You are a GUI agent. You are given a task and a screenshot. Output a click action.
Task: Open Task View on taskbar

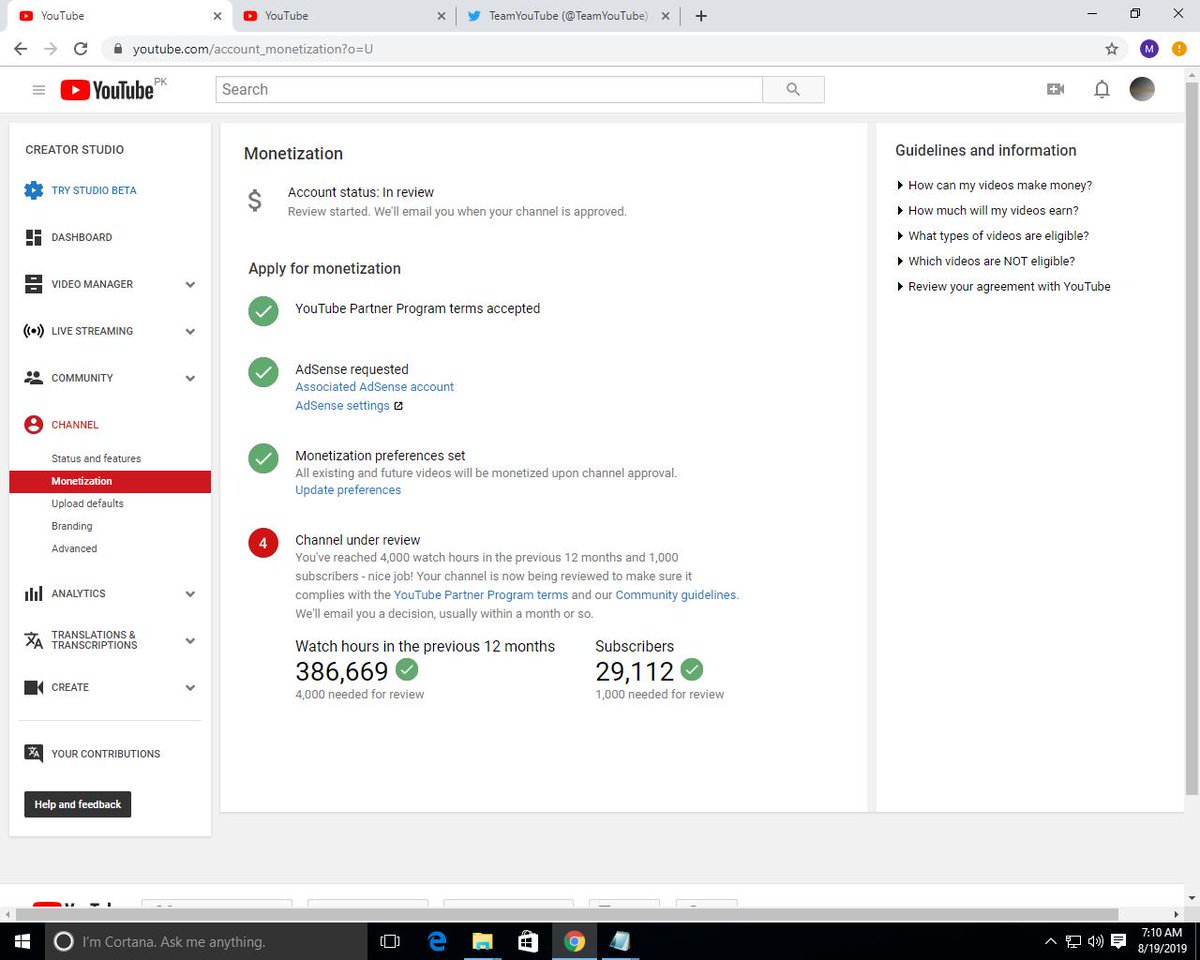390,941
